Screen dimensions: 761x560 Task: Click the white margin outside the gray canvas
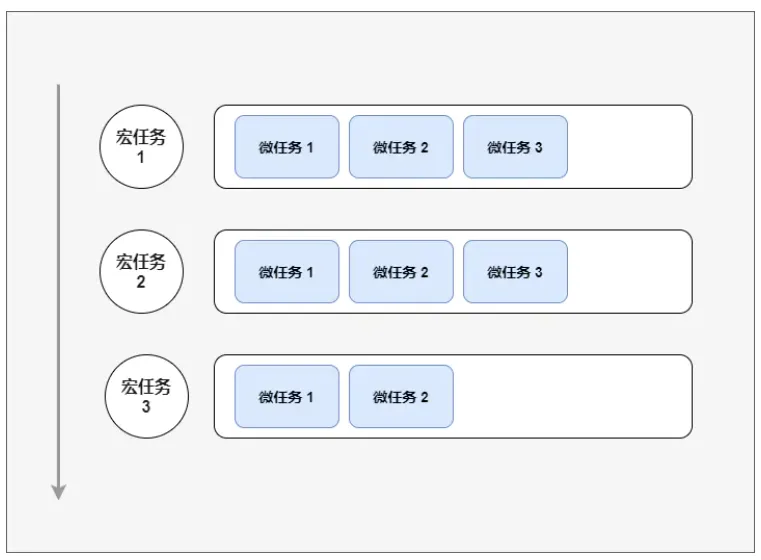(x=380, y=5)
